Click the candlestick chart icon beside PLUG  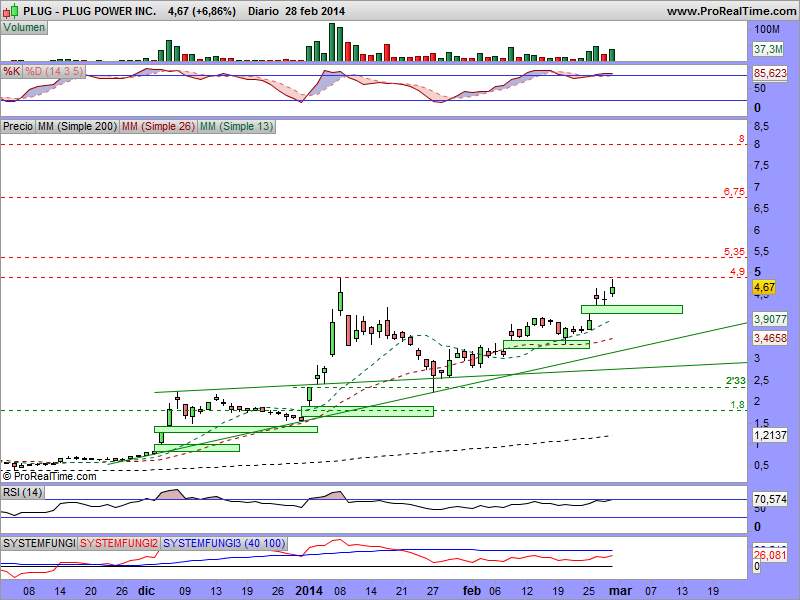(x=11, y=11)
